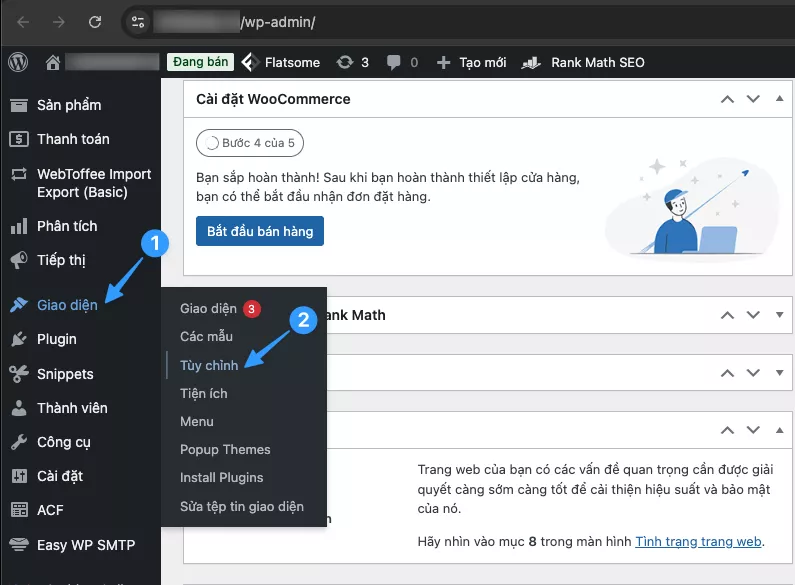The image size is (795, 585).
Task: Open the Tình trạng trang web link
Action: [698, 541]
